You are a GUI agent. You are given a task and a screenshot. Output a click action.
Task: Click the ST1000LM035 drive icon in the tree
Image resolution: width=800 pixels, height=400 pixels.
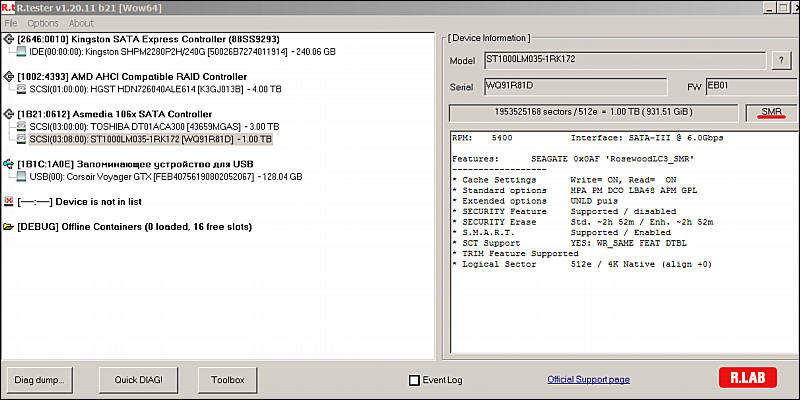tap(21, 139)
